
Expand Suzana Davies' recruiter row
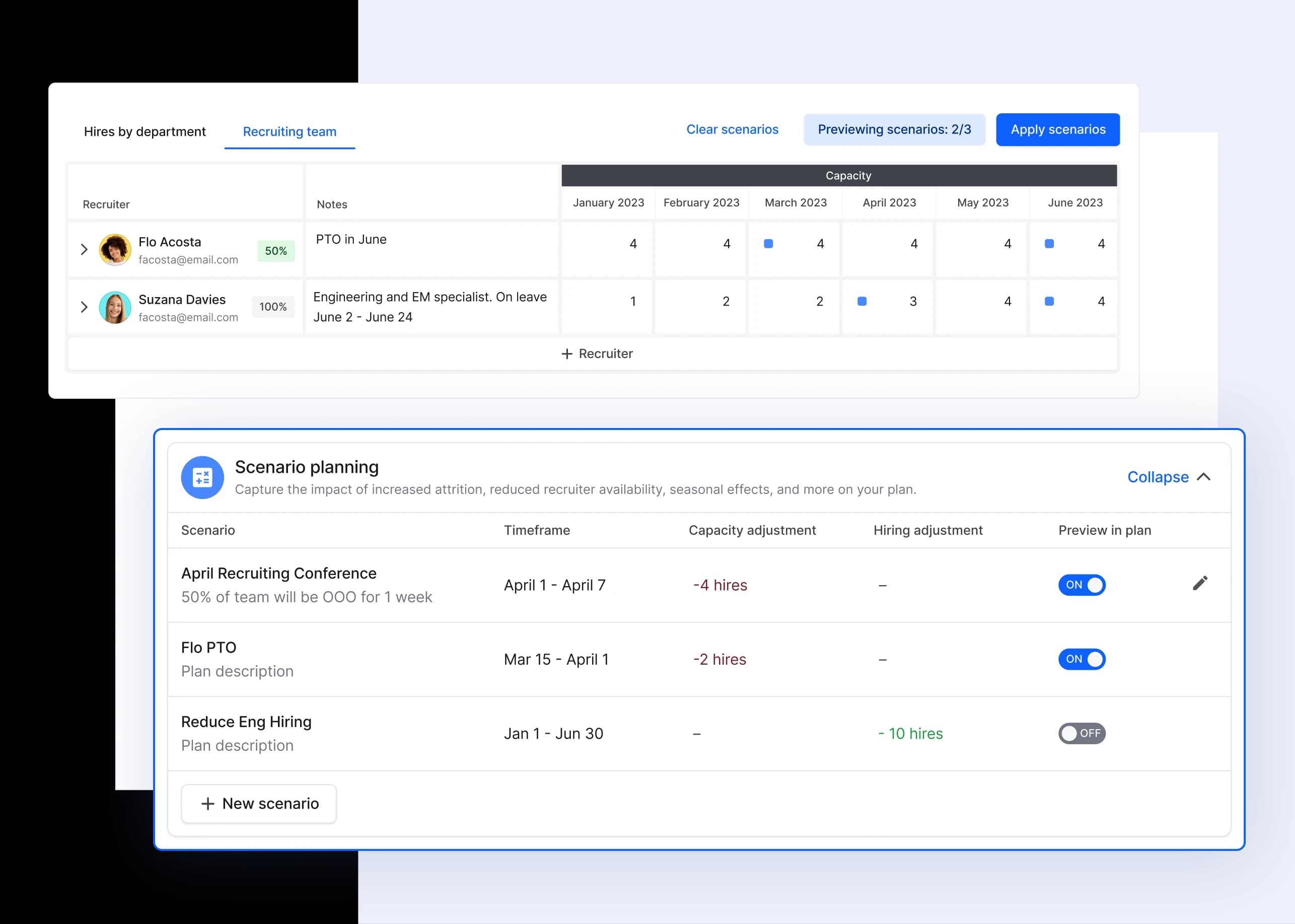pos(84,307)
